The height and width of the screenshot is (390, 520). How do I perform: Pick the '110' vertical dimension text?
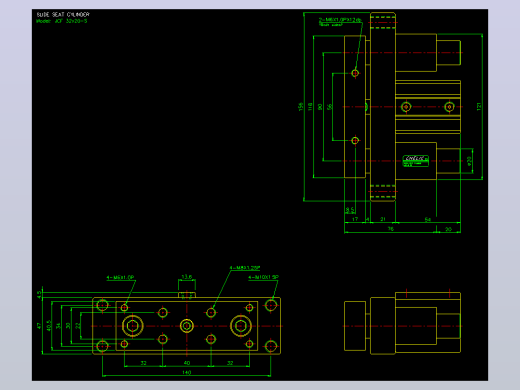[310, 107]
